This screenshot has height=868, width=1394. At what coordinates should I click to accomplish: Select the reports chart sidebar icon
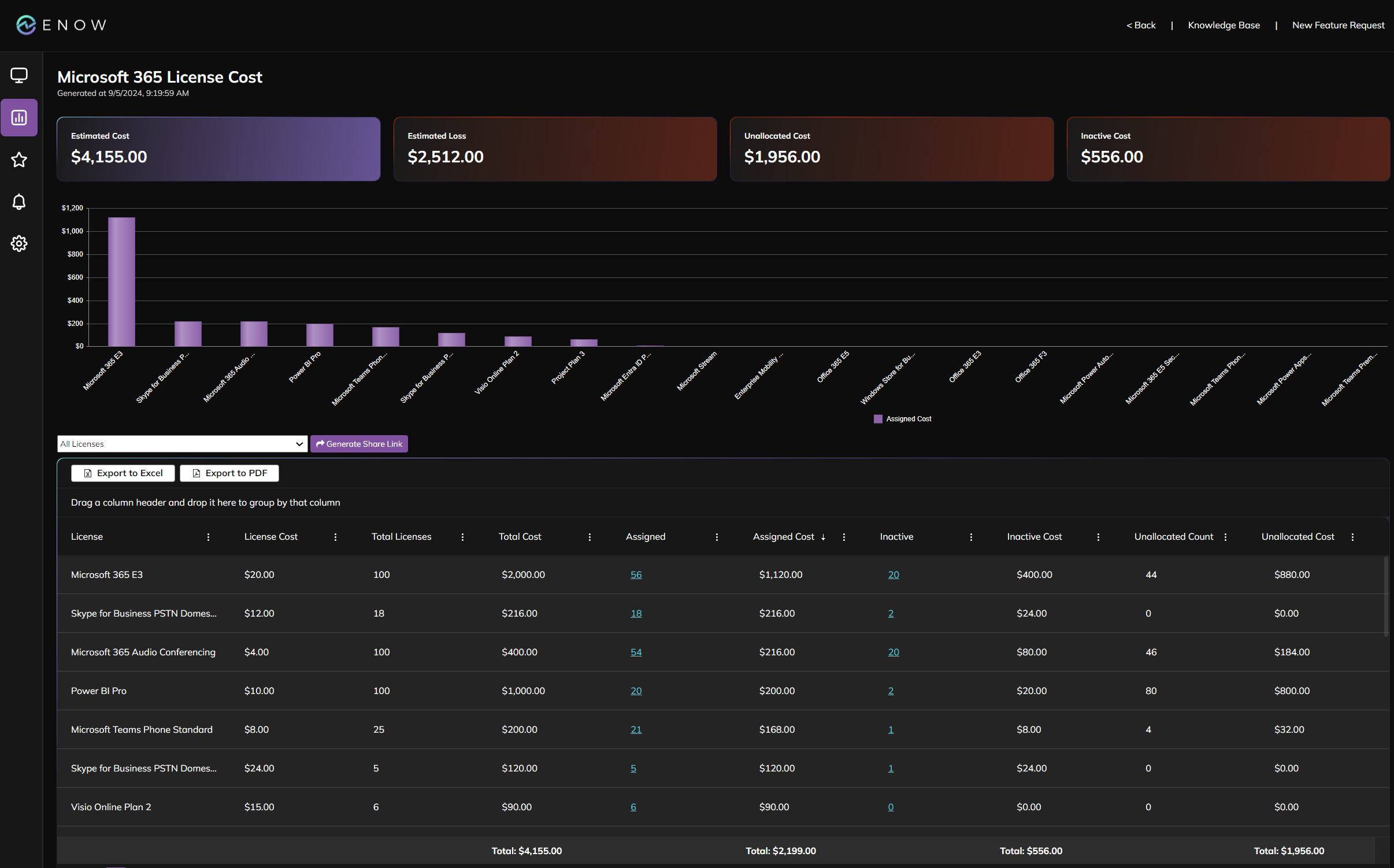(19, 118)
